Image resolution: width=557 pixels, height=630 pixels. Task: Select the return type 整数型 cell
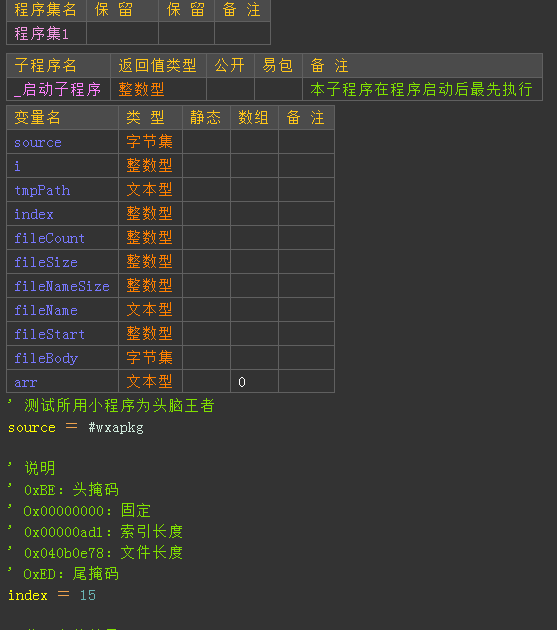click(158, 89)
